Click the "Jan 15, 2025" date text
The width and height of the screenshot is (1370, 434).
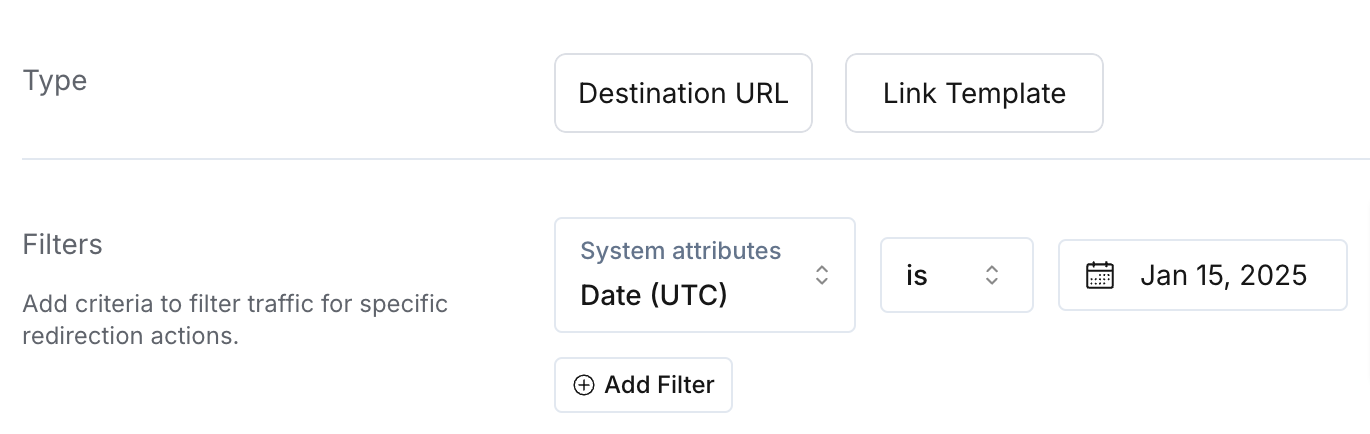1223,275
